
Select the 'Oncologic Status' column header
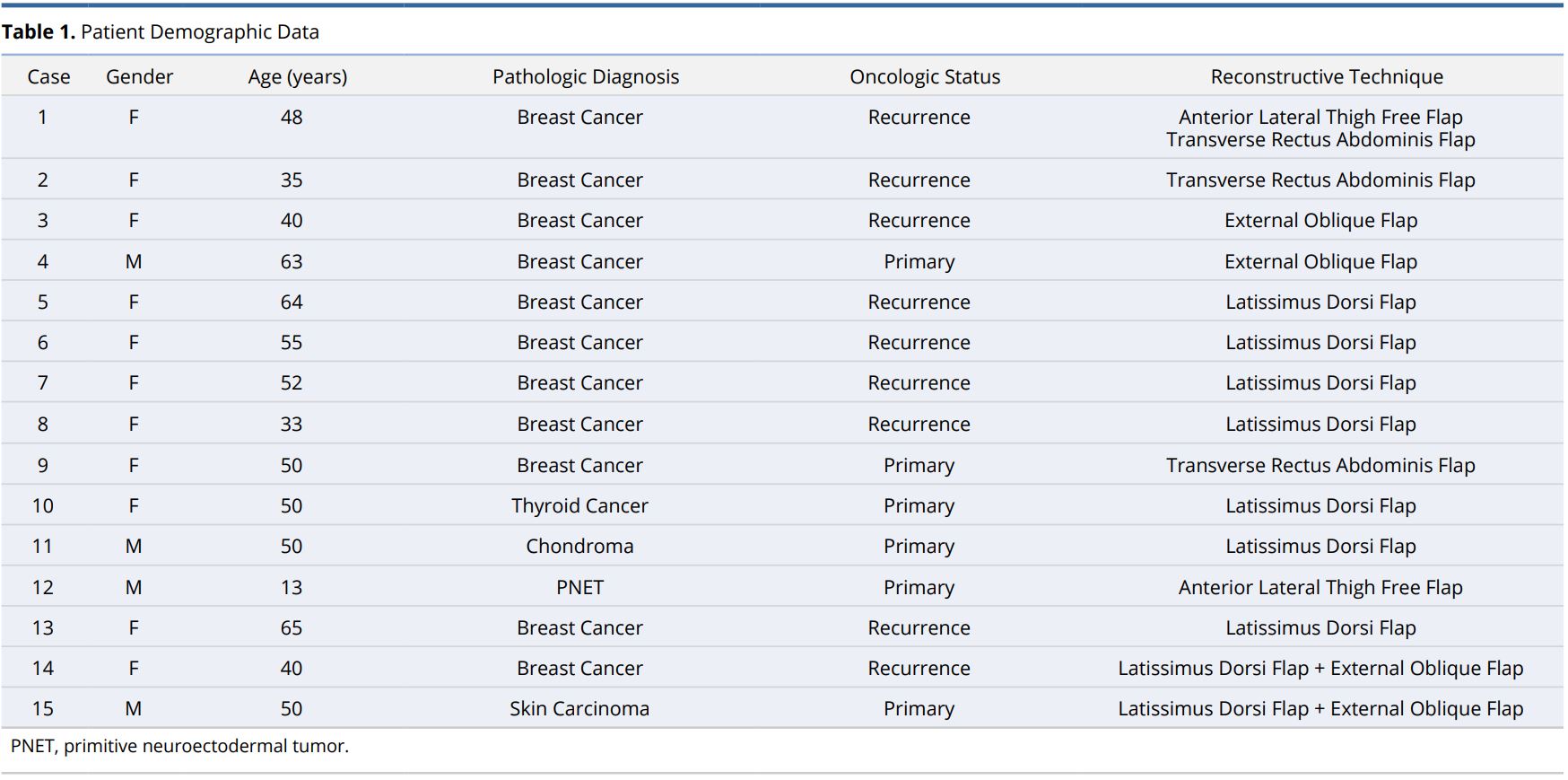tap(925, 77)
